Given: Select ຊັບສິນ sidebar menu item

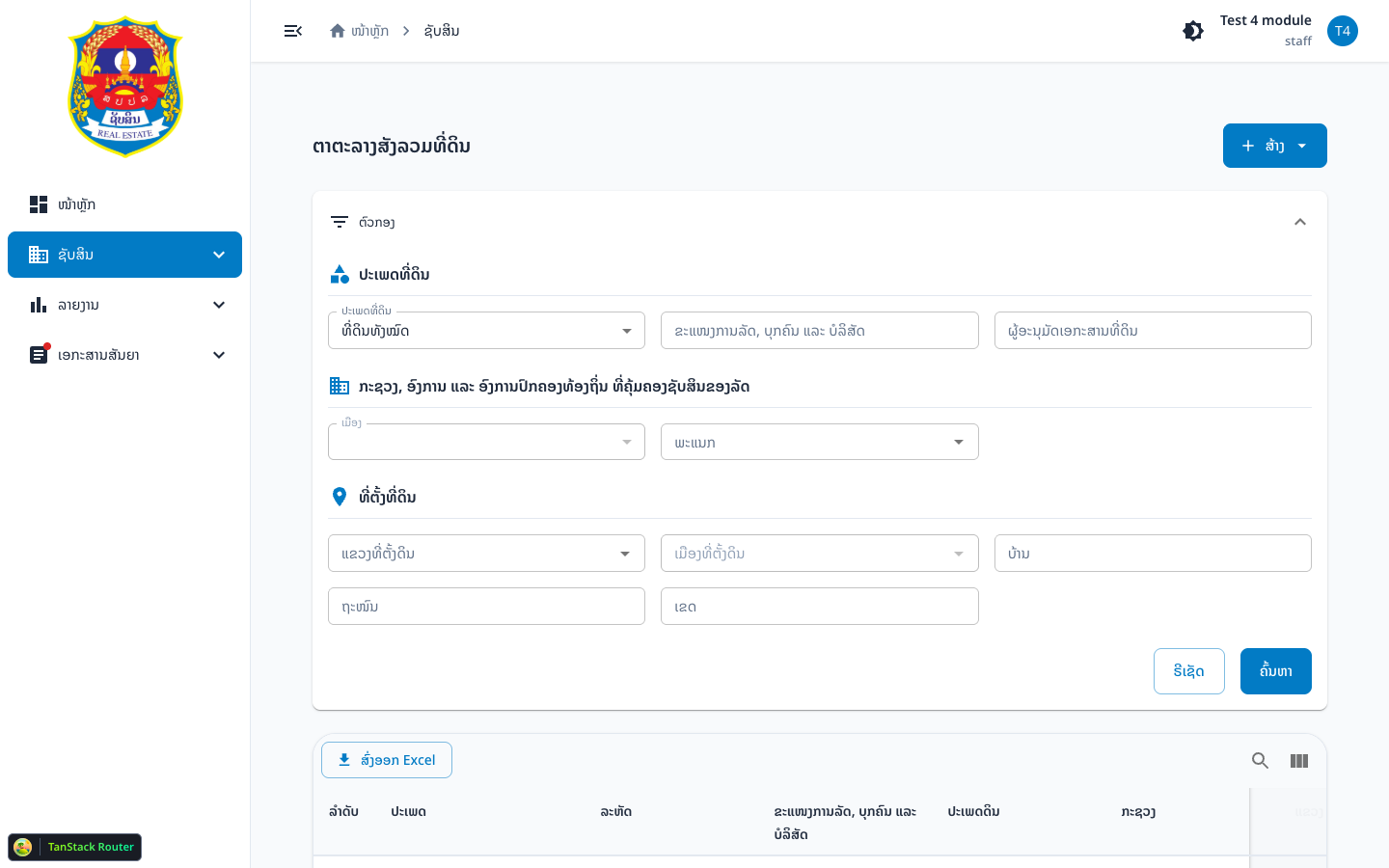Looking at the screenshot, I should 124,255.
